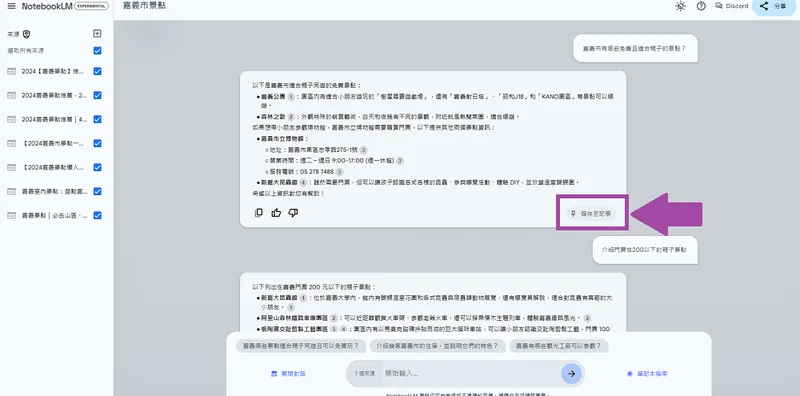Viewport: 800px width, 396px height.
Task: Open the Discord community link
Action: 732,6
